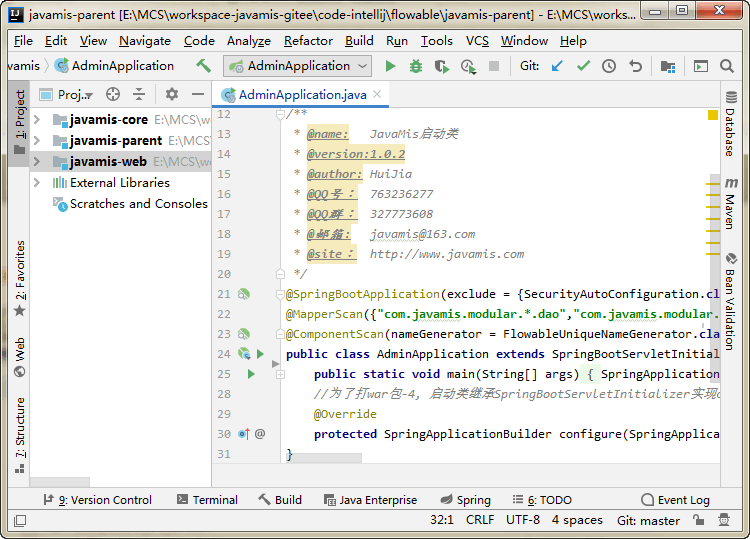Viewport: 750px width, 539px height.
Task: Toggle the 2: Favorites tool window
Action: [x=20, y=278]
